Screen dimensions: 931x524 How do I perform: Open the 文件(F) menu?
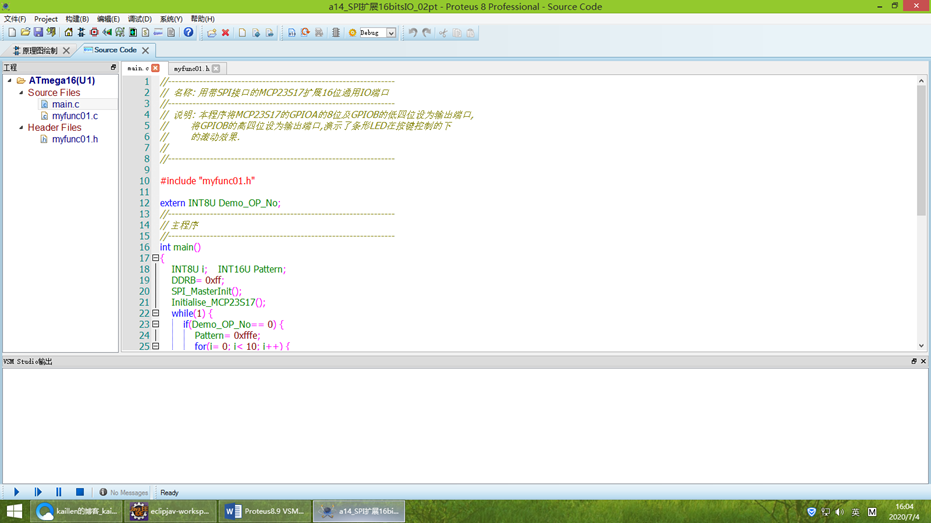click(x=15, y=19)
